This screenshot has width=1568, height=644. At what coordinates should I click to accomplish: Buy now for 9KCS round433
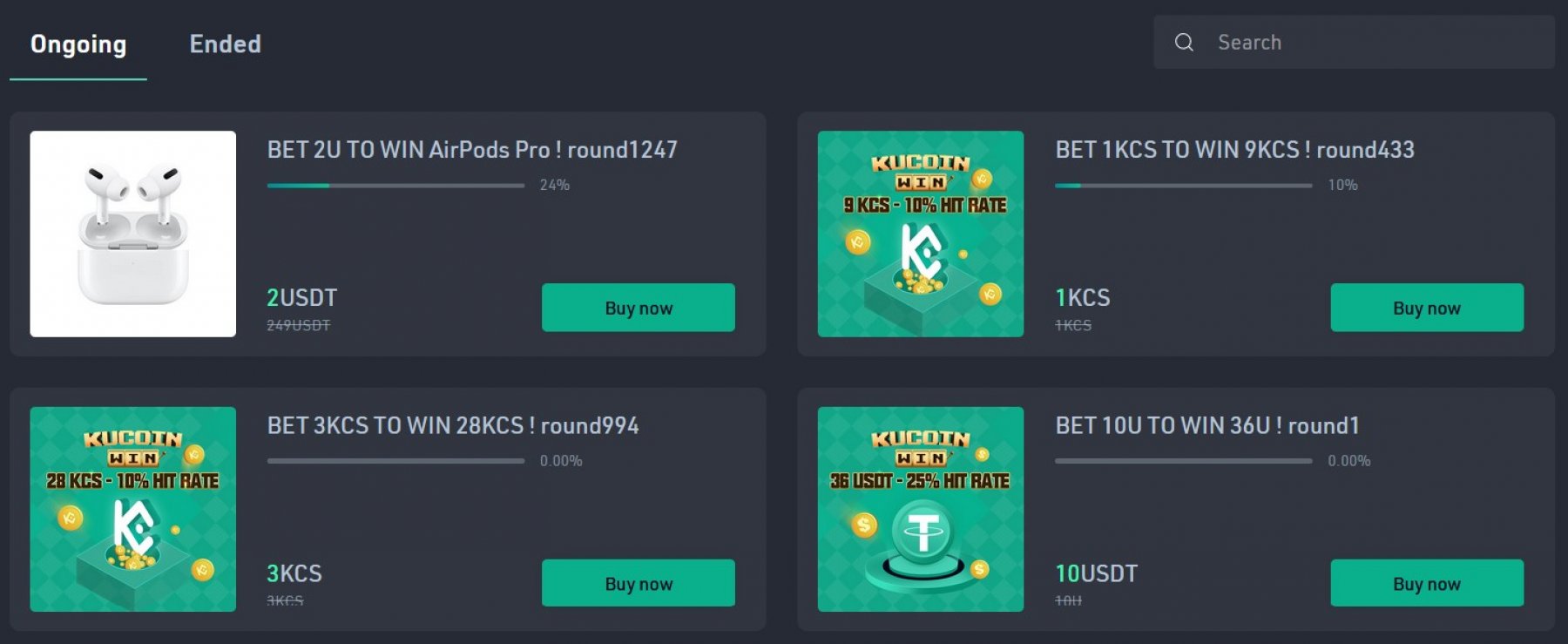pos(1426,308)
